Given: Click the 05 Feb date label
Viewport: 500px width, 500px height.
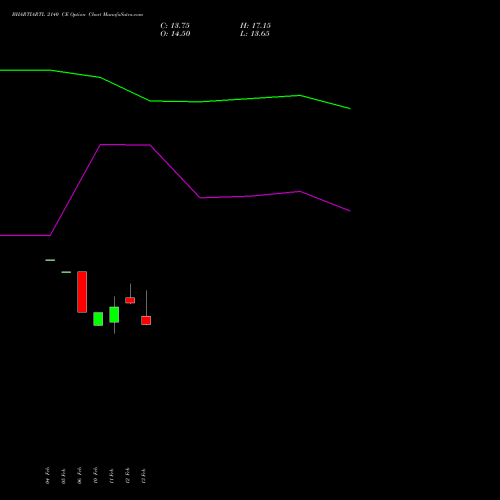Looking at the screenshot, I should point(63,476).
